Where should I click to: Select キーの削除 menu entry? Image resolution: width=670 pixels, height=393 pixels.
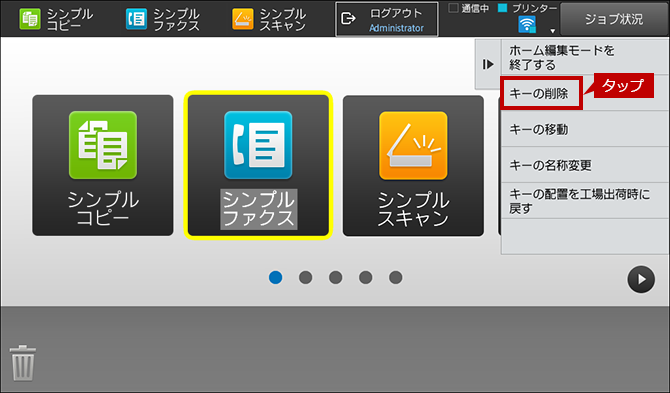pyautogui.click(x=541, y=94)
